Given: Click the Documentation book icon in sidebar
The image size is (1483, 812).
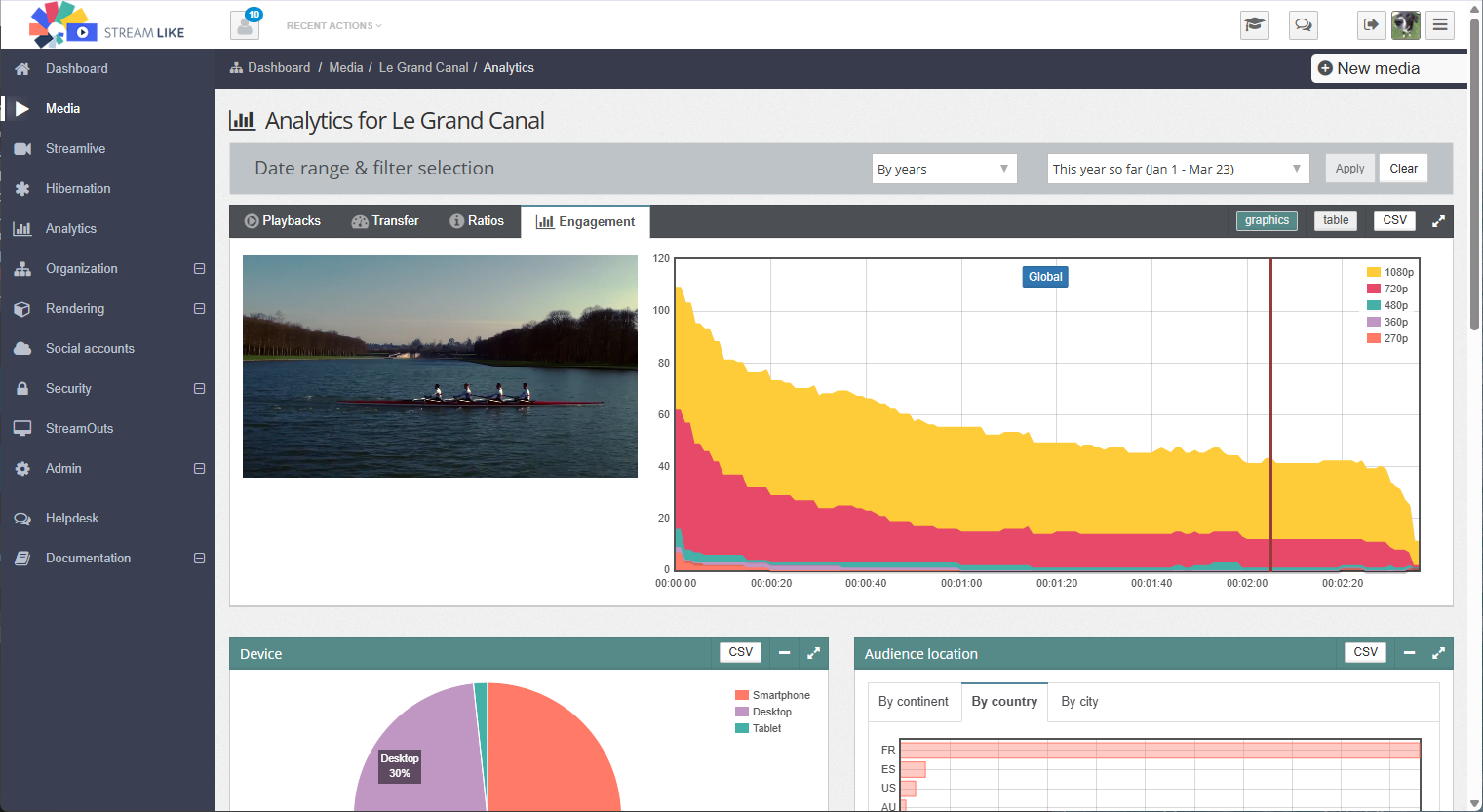Looking at the screenshot, I should [22, 559].
